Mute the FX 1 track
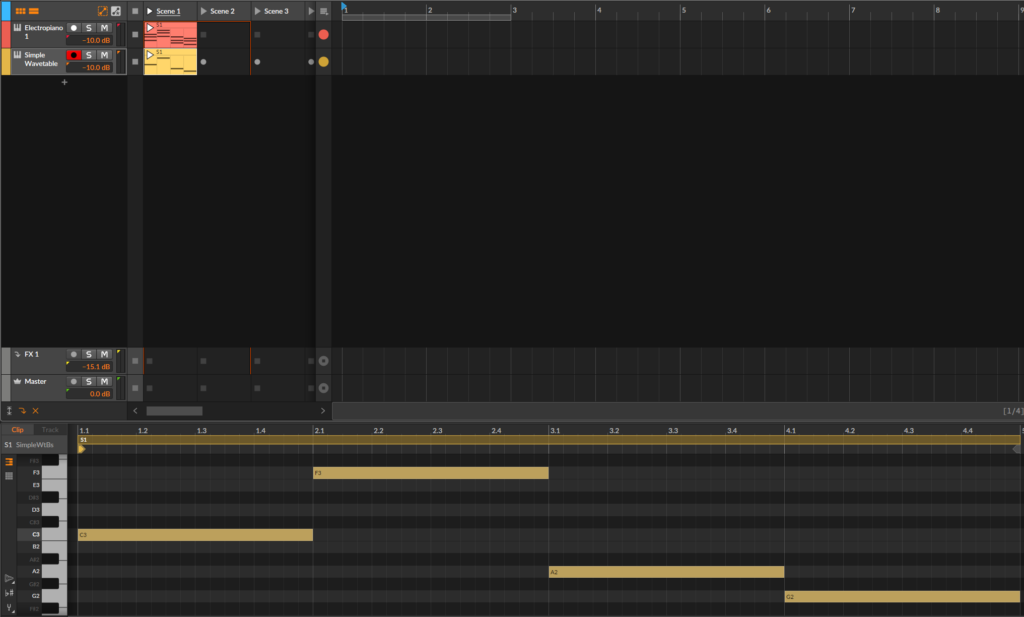 coord(104,354)
